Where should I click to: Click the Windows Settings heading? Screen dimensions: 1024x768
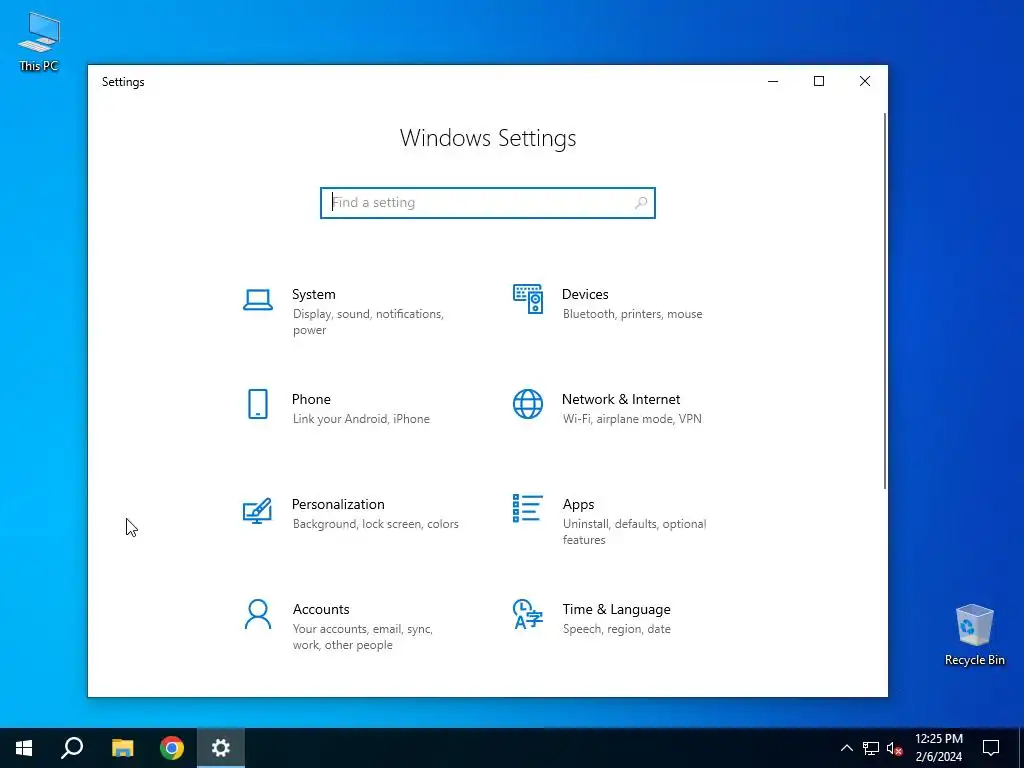(488, 138)
